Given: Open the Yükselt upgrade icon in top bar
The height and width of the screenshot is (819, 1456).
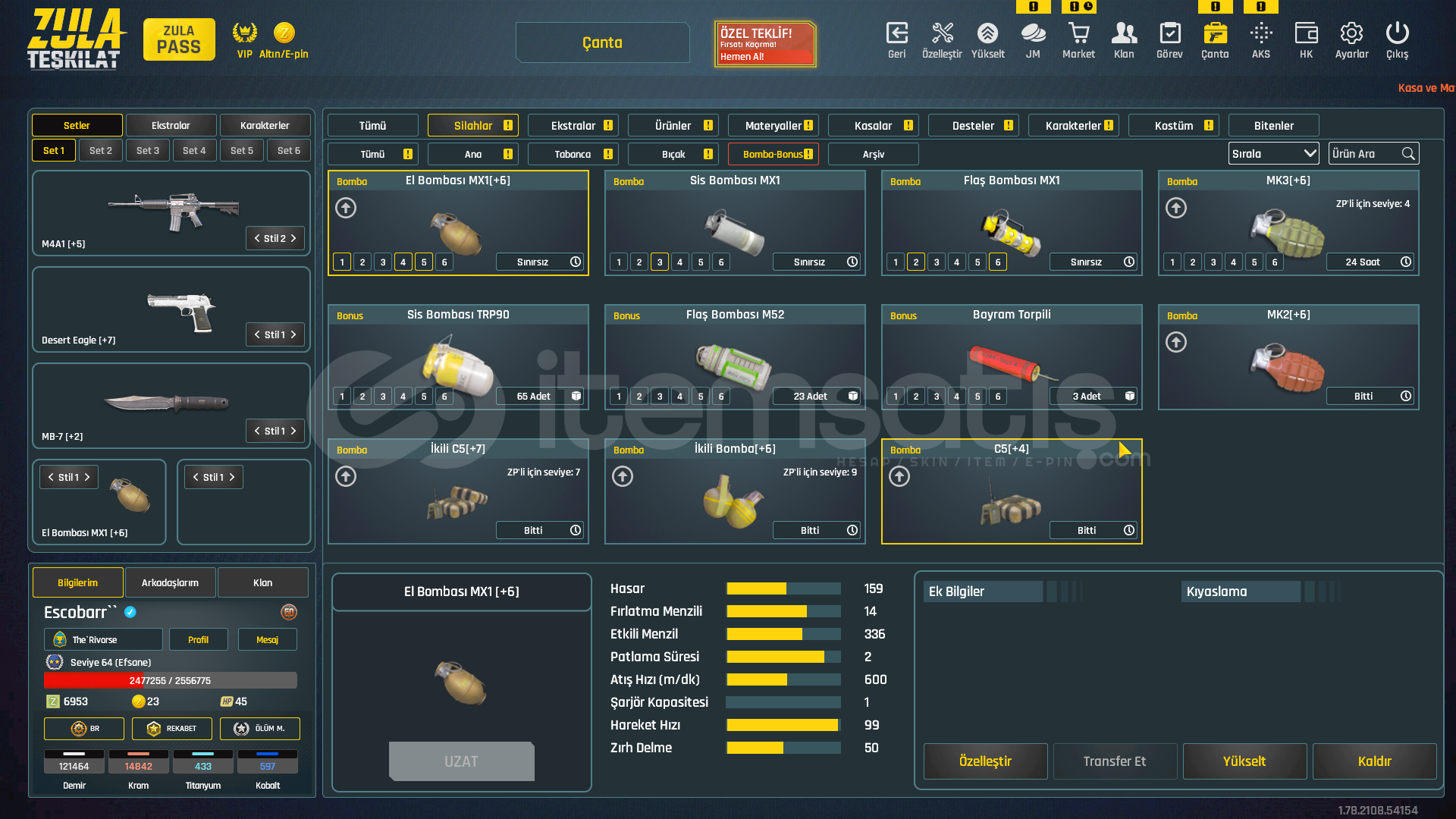Looking at the screenshot, I should (987, 33).
